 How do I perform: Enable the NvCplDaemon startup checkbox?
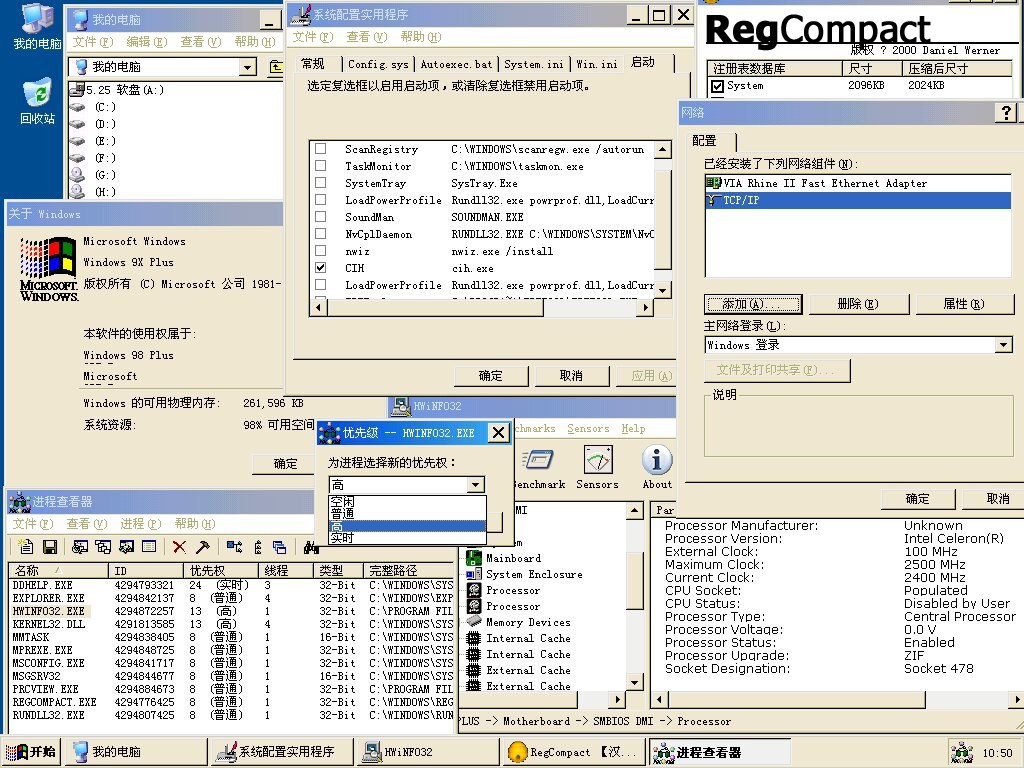[x=321, y=234]
